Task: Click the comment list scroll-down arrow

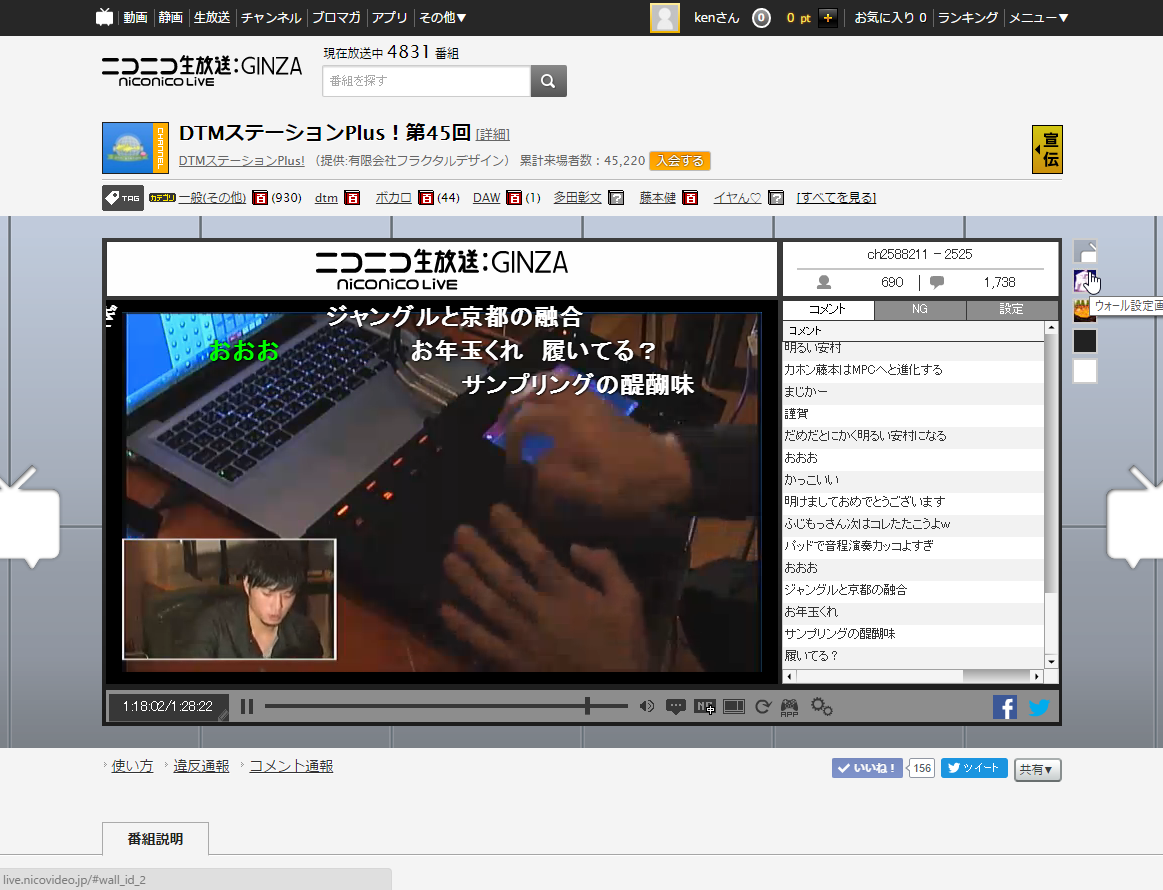Action: pyautogui.click(x=1051, y=662)
